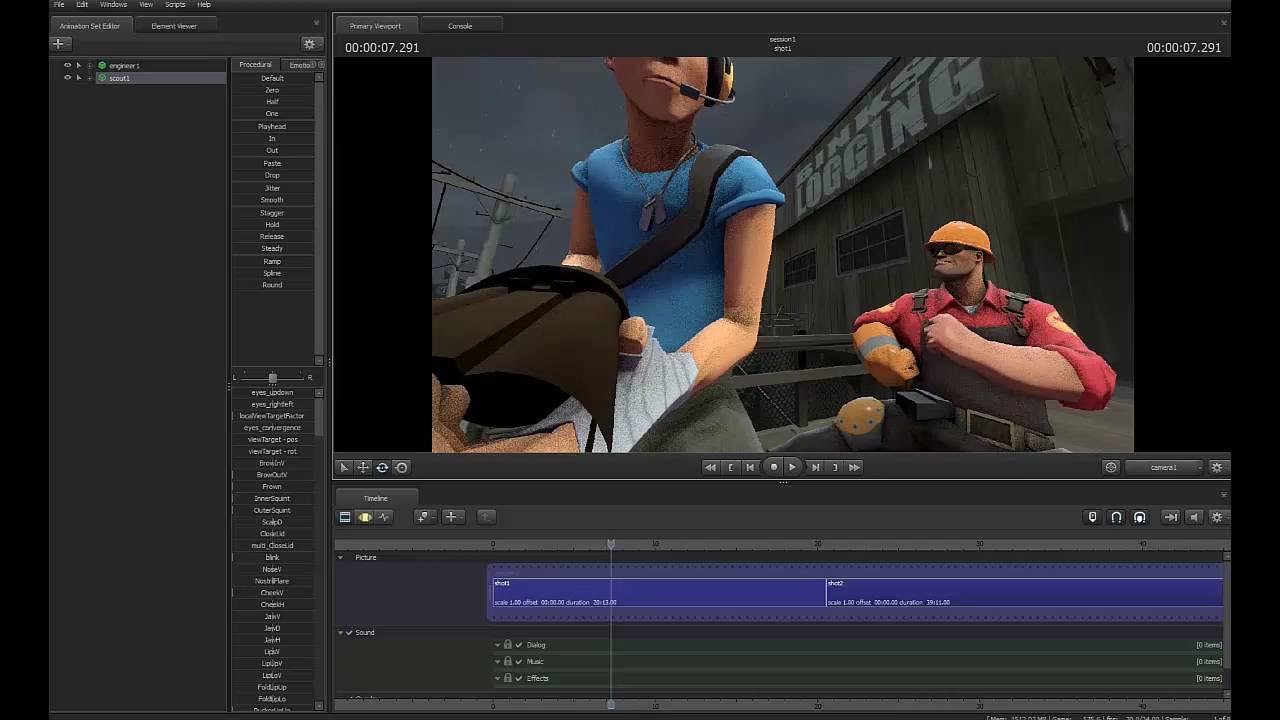Open the File menu
1280x720 pixels.
tap(59, 5)
